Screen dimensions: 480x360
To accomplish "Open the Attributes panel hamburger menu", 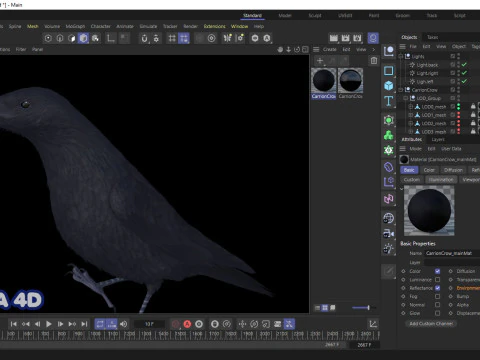I will 403,149.
